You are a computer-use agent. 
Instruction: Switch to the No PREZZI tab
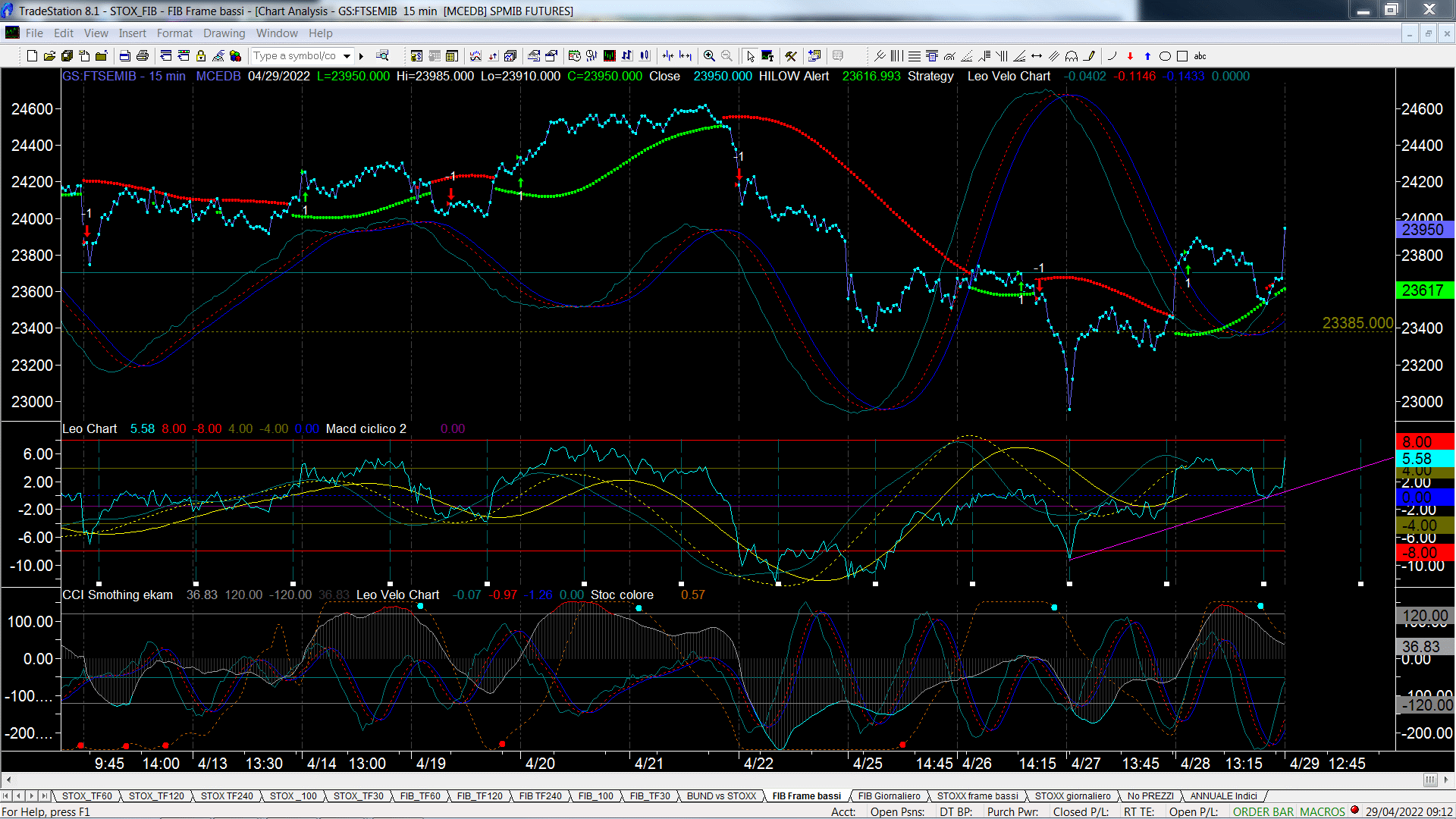tap(1150, 796)
